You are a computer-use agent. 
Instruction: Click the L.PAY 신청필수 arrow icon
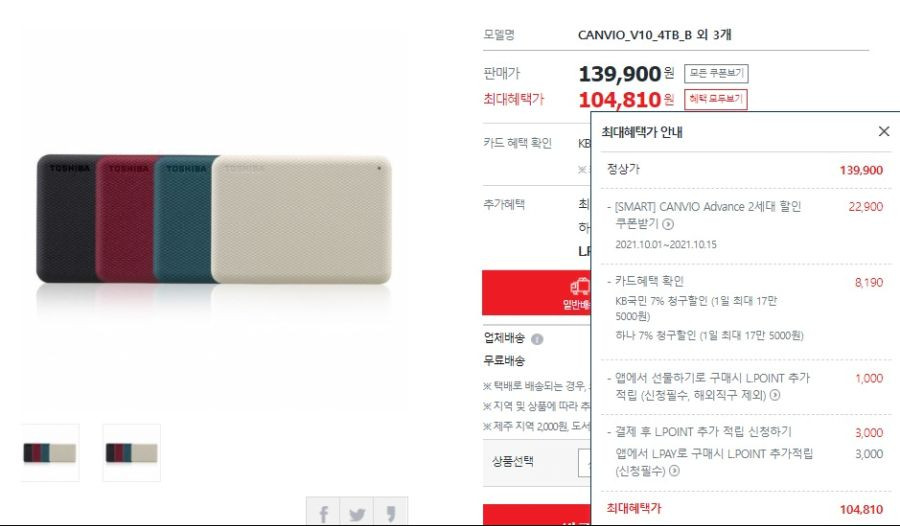674,471
